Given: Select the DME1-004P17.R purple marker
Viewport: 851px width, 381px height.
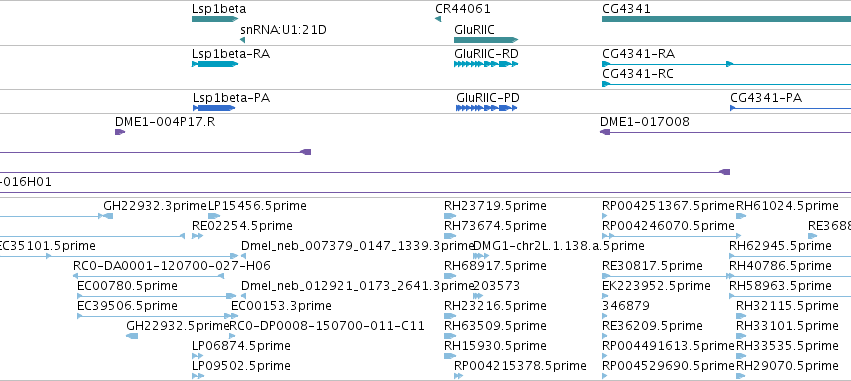Looking at the screenshot, I should pos(120,132).
